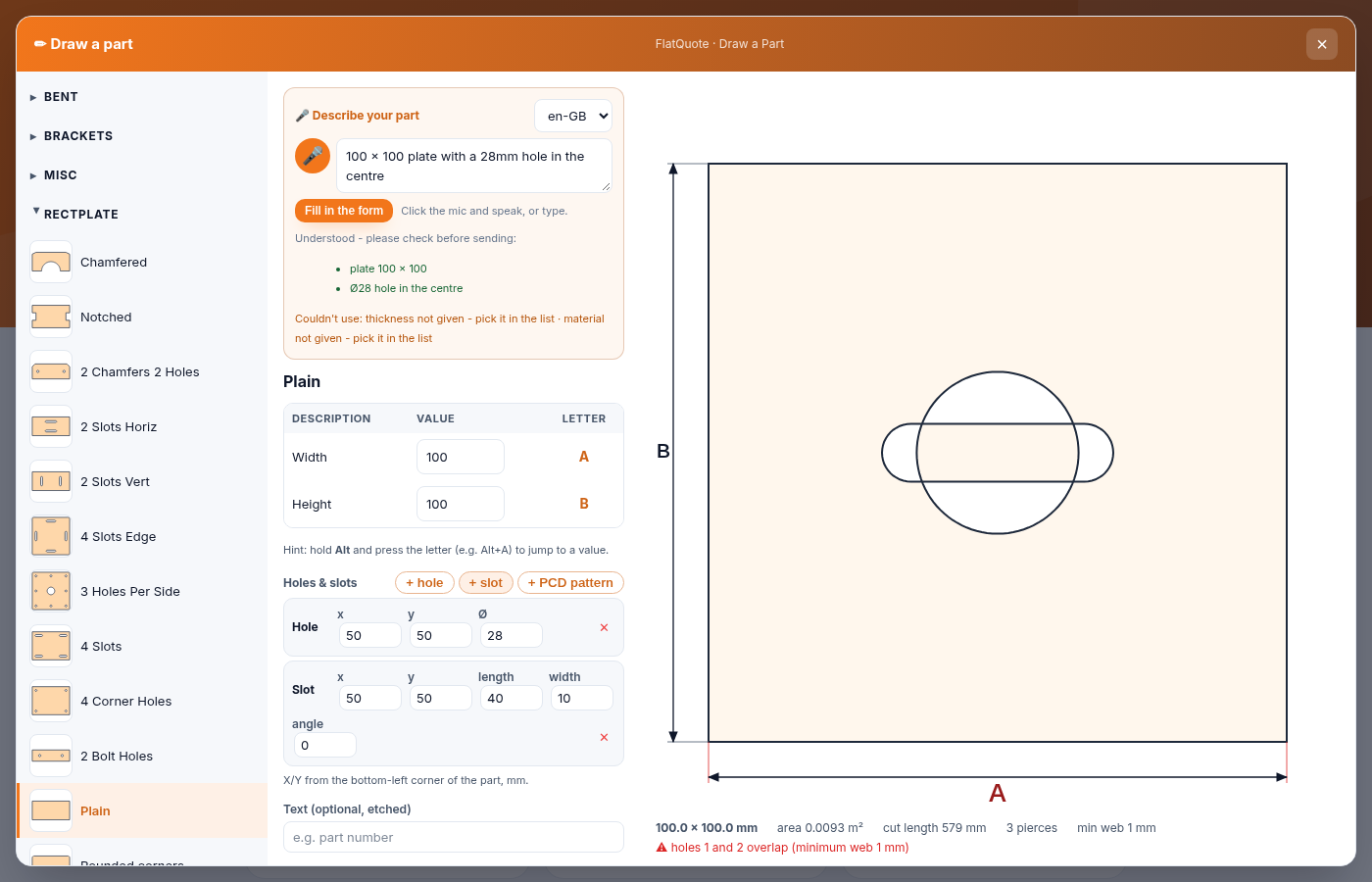
Task: Remove the Hole row with red cross
Action: click(x=604, y=627)
